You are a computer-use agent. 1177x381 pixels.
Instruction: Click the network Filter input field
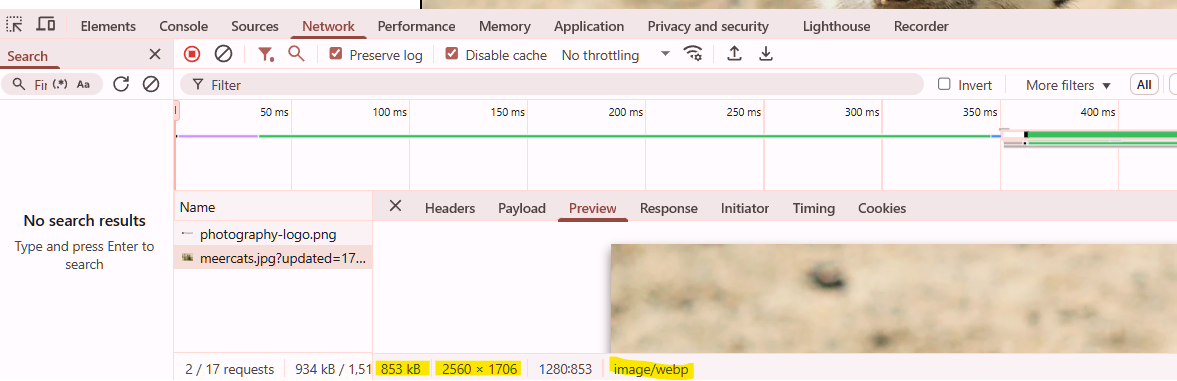(552, 85)
